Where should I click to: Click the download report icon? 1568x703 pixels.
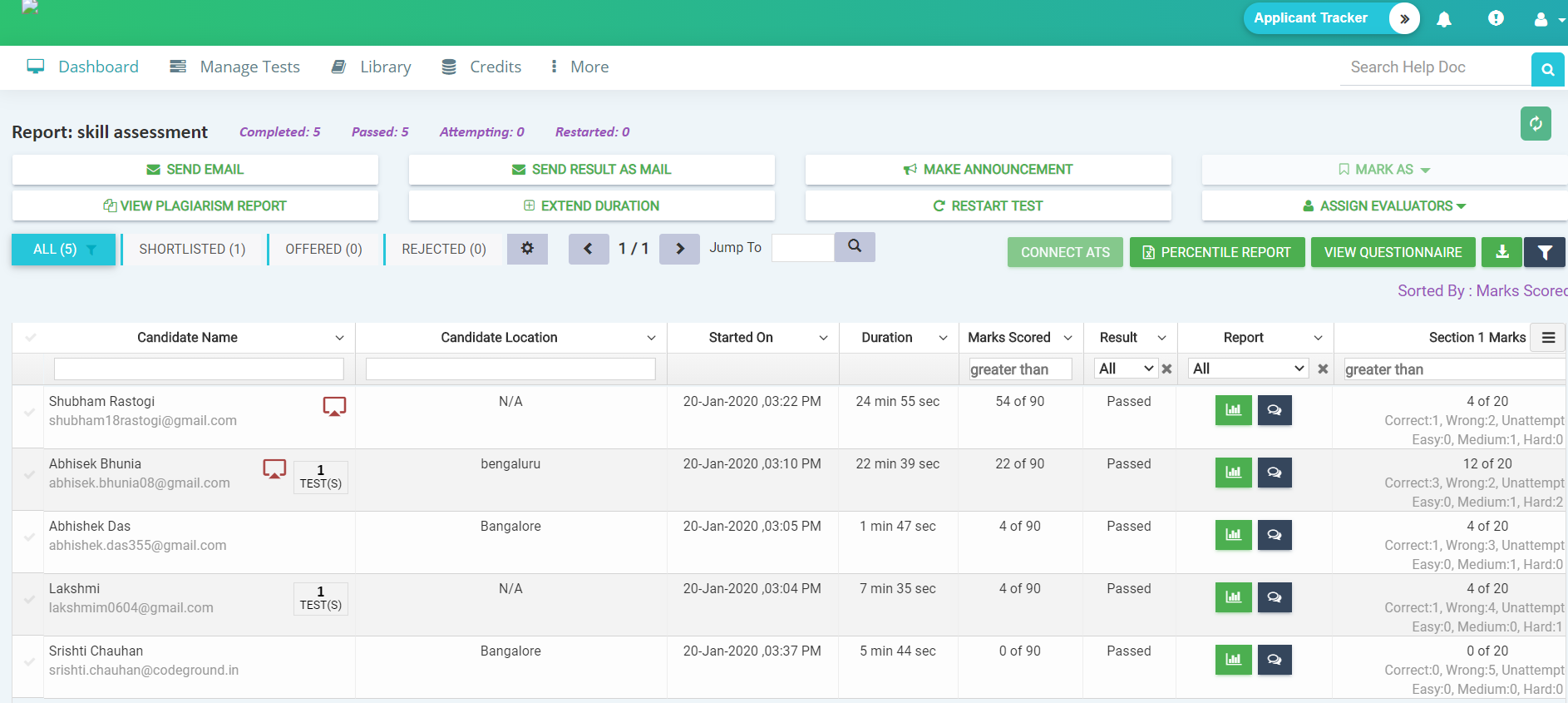1501,252
